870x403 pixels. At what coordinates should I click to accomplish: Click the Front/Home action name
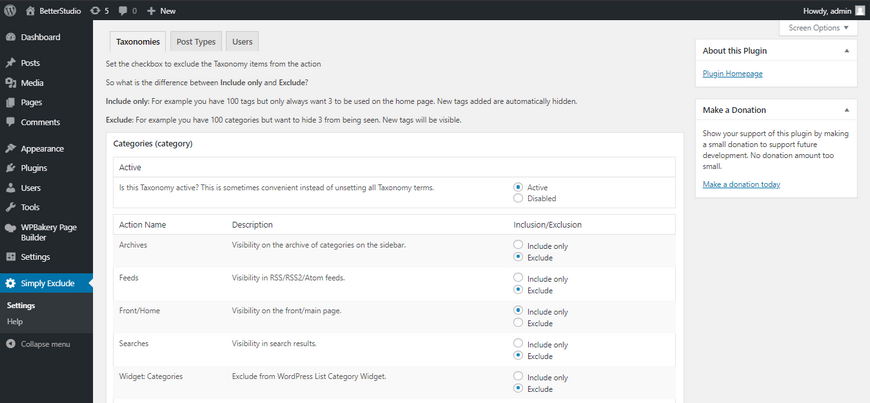[x=139, y=310]
